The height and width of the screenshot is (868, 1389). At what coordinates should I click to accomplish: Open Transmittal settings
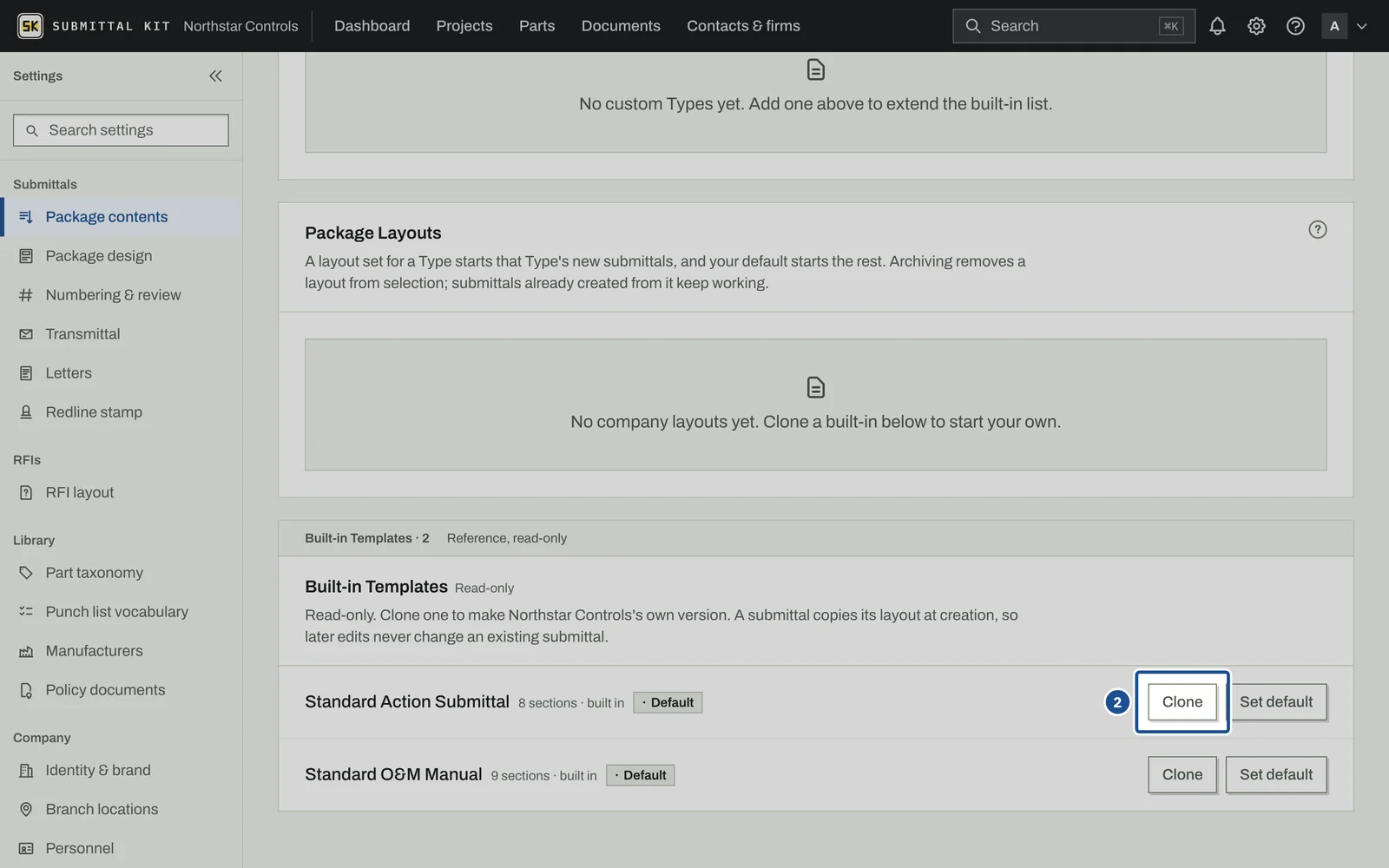(x=121, y=334)
